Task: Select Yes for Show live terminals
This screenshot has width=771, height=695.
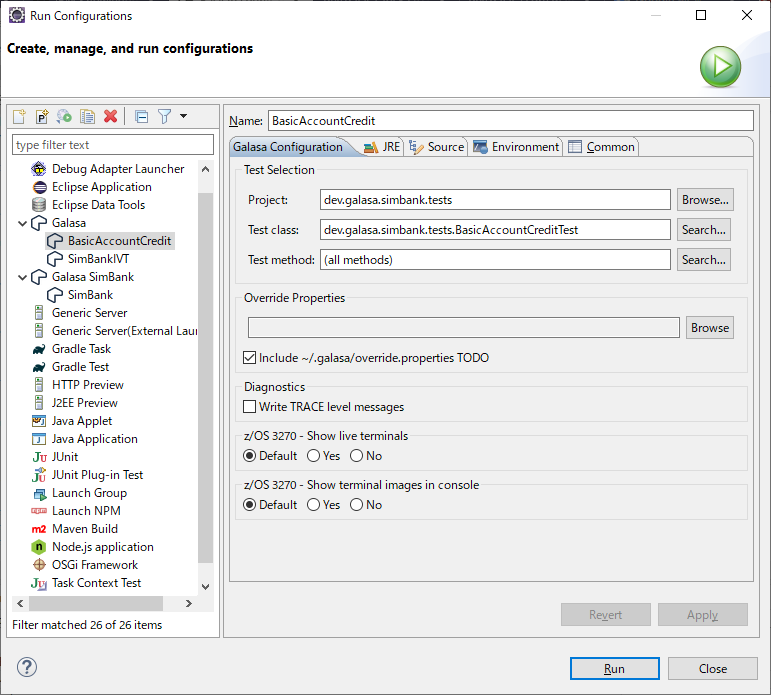Action: [313, 456]
